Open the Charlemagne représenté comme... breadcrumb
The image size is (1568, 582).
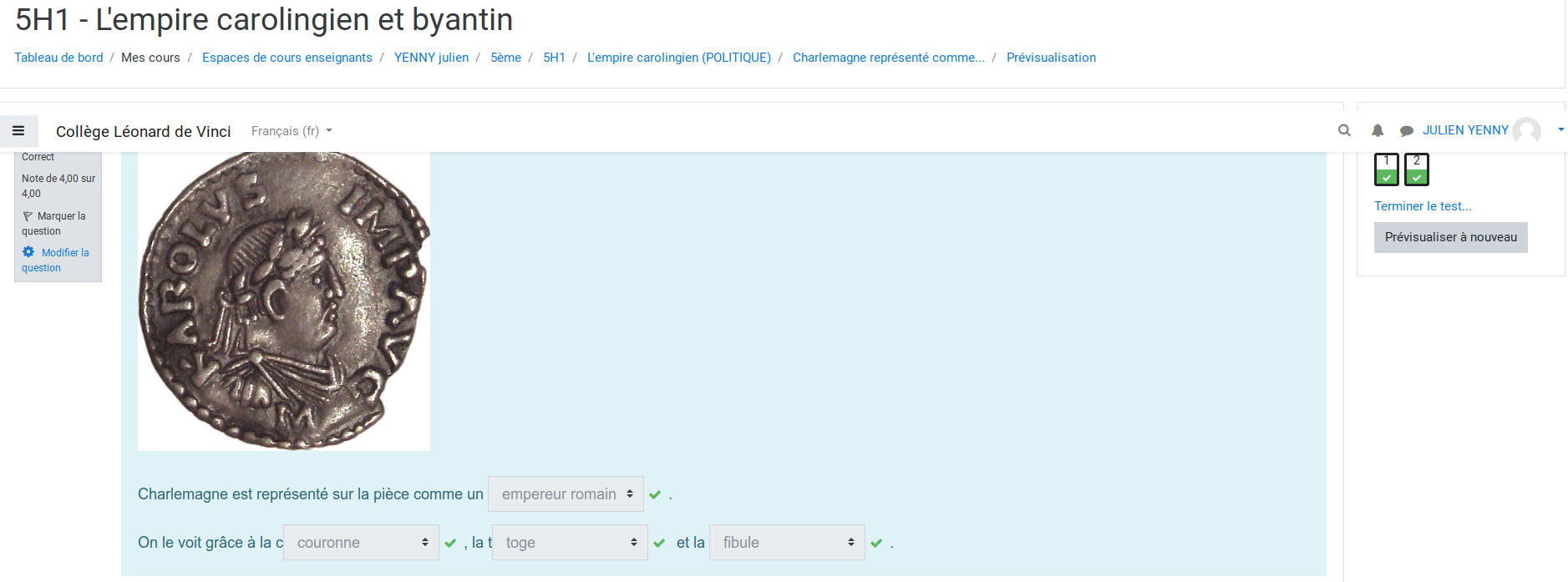click(889, 58)
